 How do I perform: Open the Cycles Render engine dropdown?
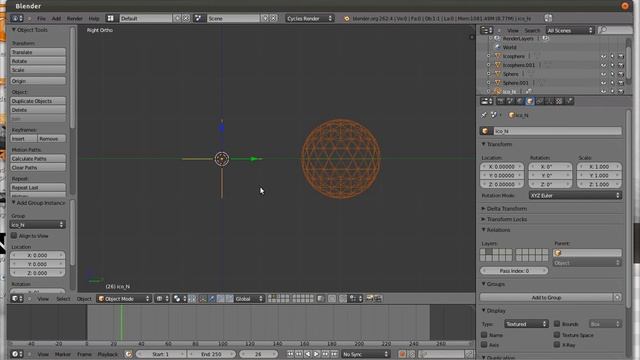[310, 18]
